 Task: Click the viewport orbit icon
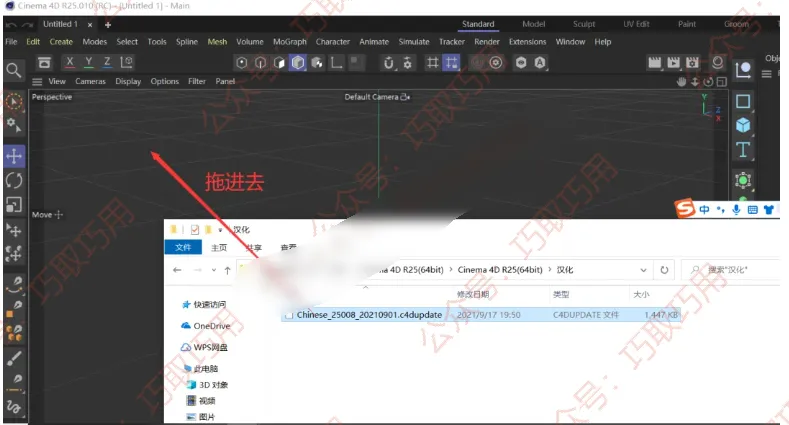point(708,81)
